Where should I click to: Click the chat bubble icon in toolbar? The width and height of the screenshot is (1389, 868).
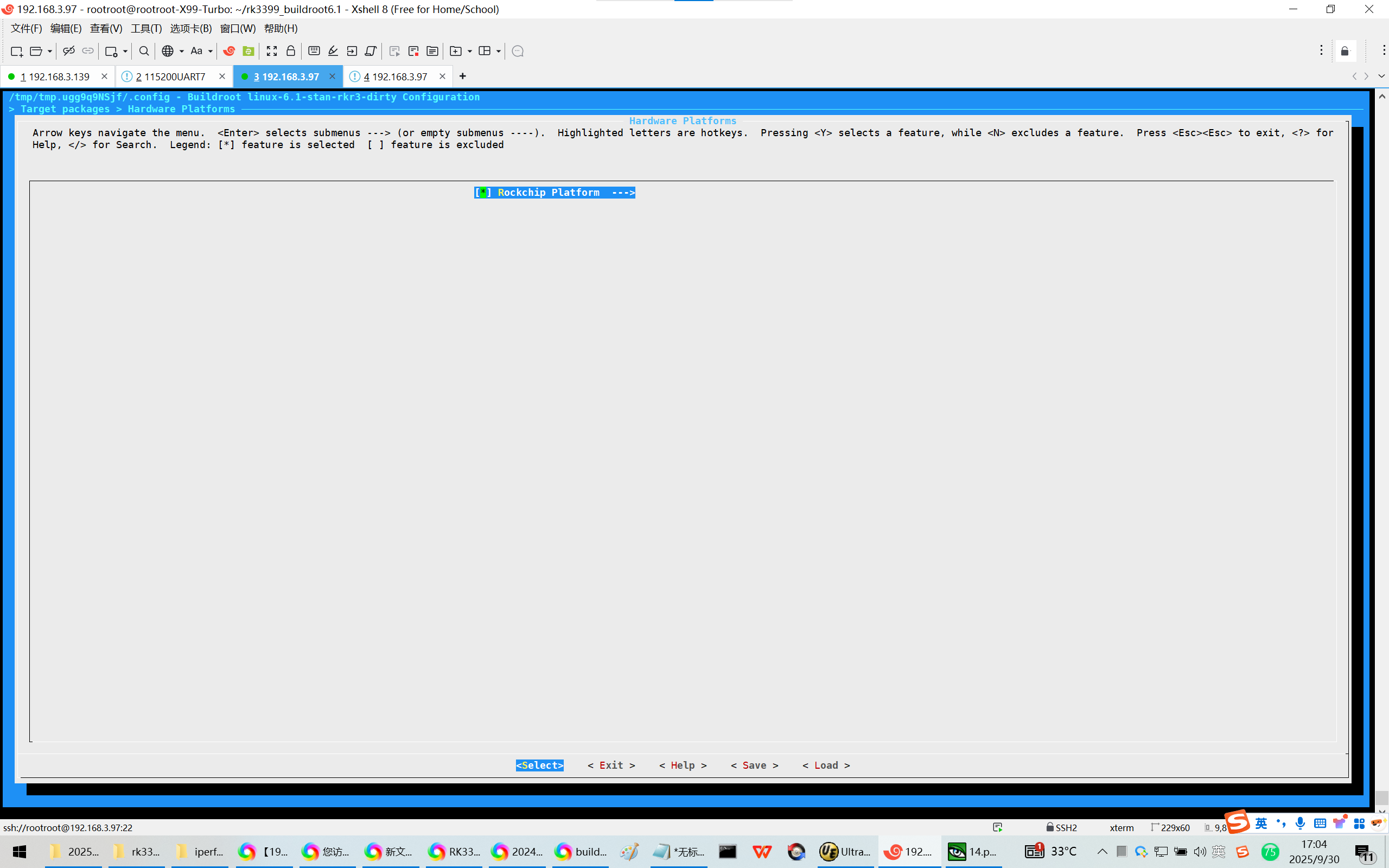tap(518, 51)
